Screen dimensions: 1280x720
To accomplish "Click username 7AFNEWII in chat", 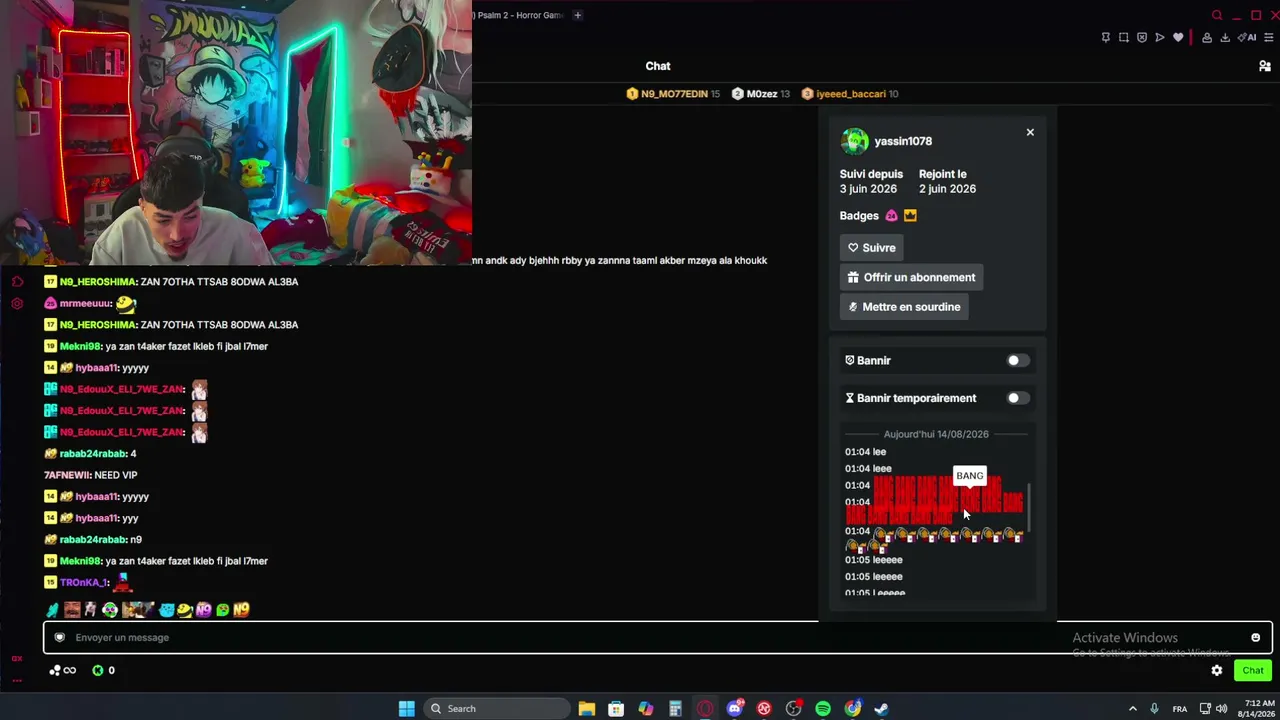I will (x=66, y=475).
